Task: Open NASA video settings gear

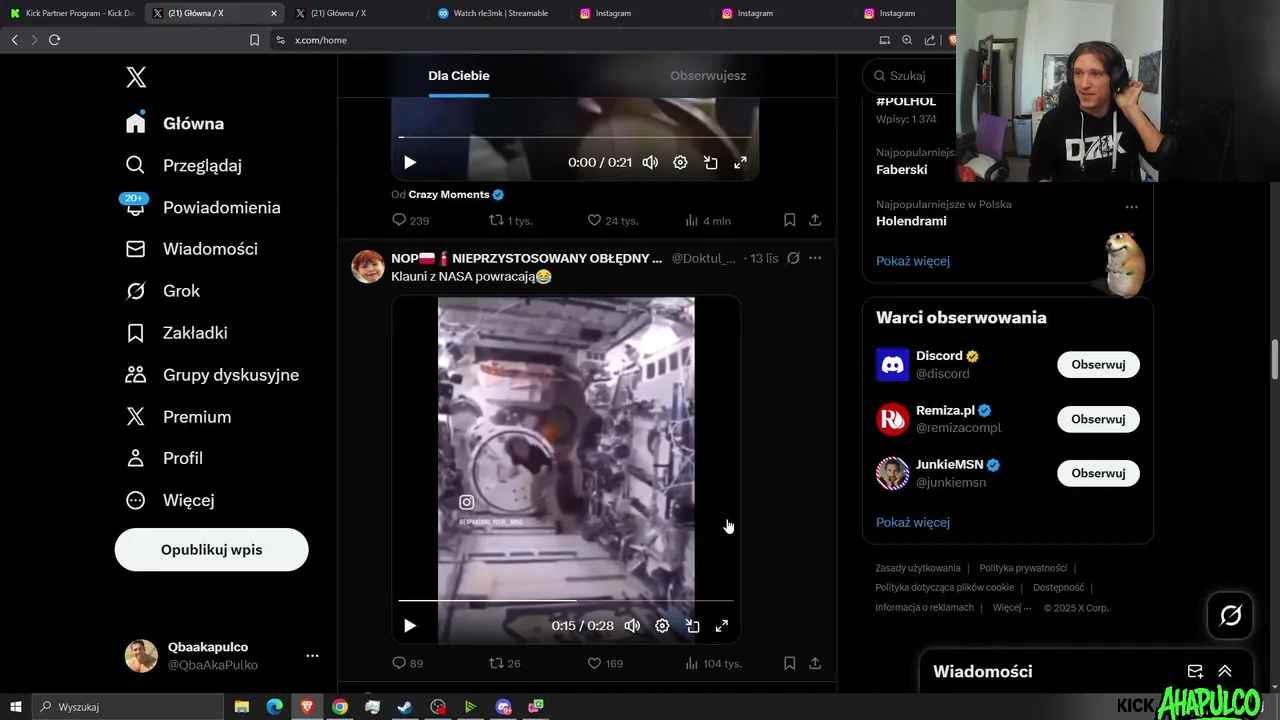Action: 662,625
